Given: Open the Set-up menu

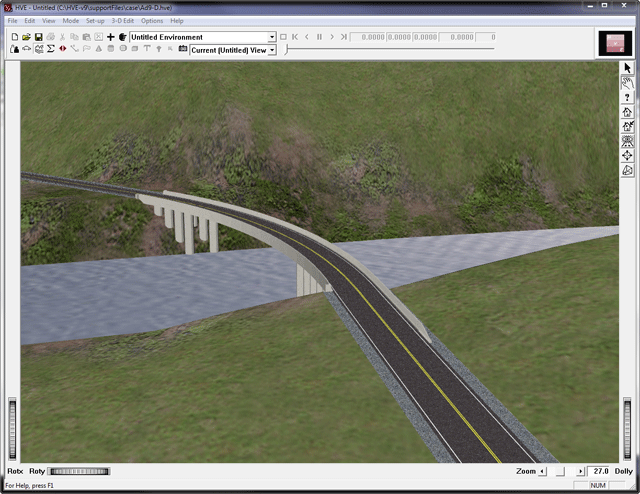Looking at the screenshot, I should (95, 20).
